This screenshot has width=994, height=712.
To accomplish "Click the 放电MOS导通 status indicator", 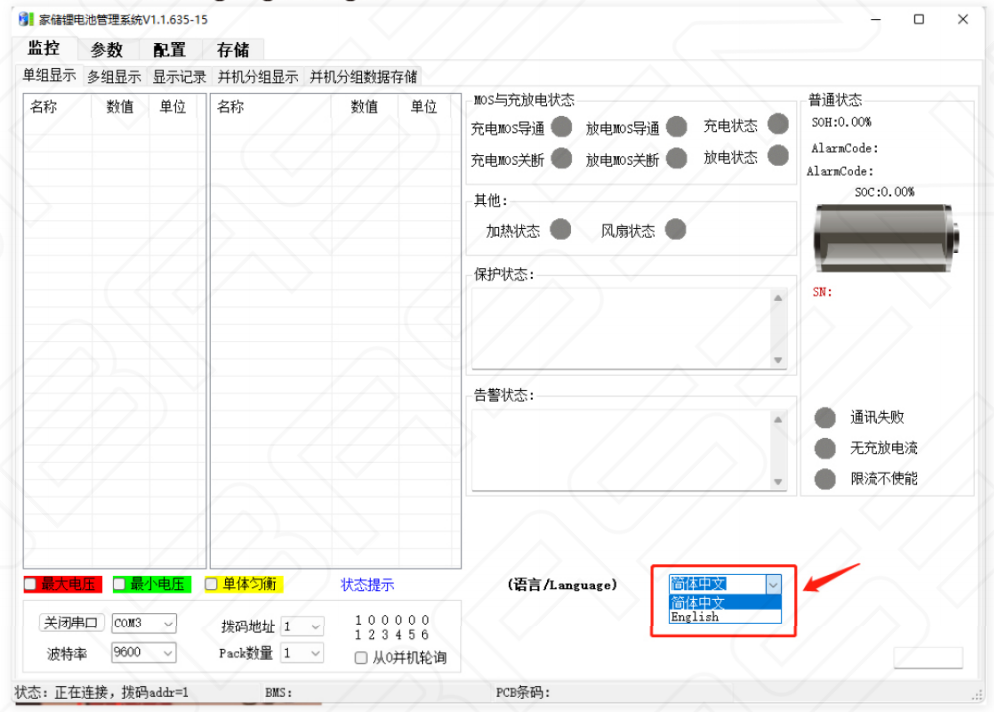I will click(677, 127).
